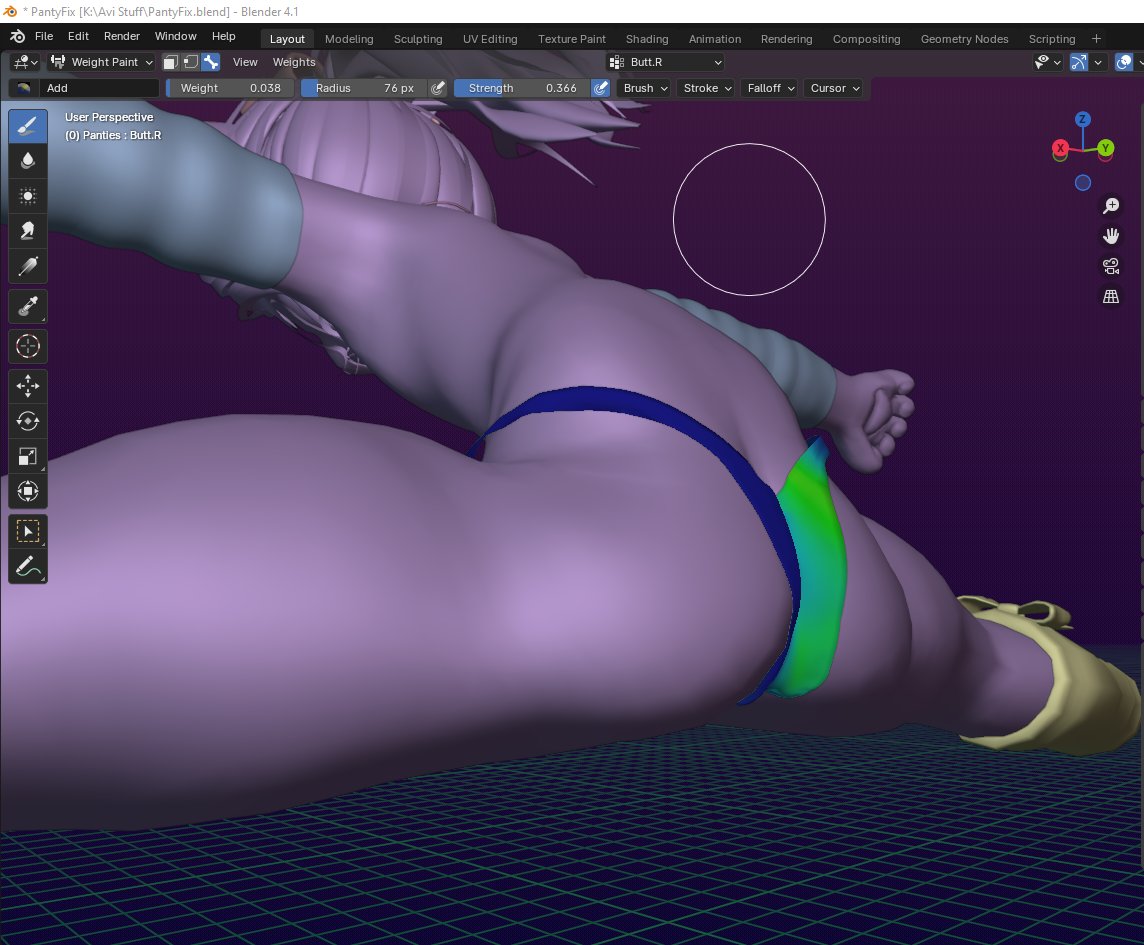Switch to the Texture Paint workspace tab
The image size is (1144, 945).
(x=572, y=39)
